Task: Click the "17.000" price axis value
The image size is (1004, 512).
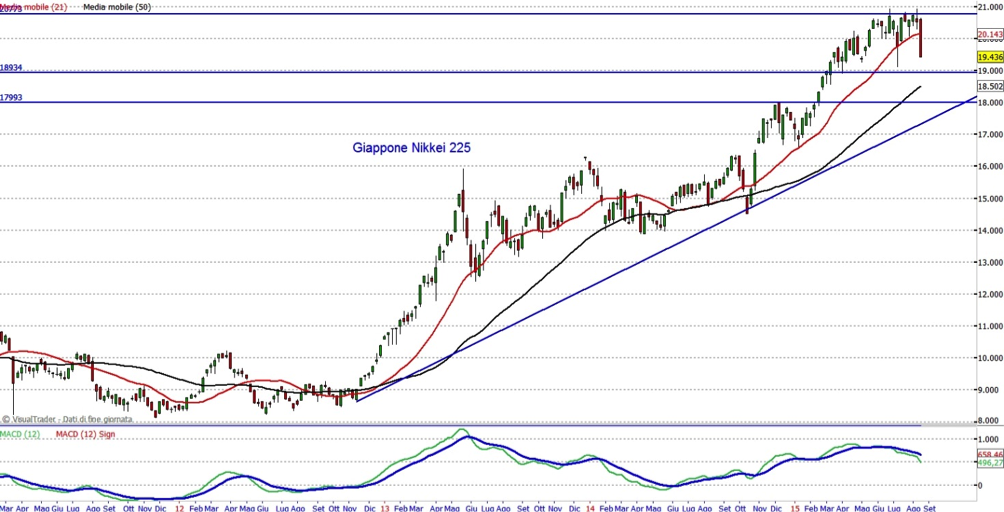Action: click(x=990, y=134)
